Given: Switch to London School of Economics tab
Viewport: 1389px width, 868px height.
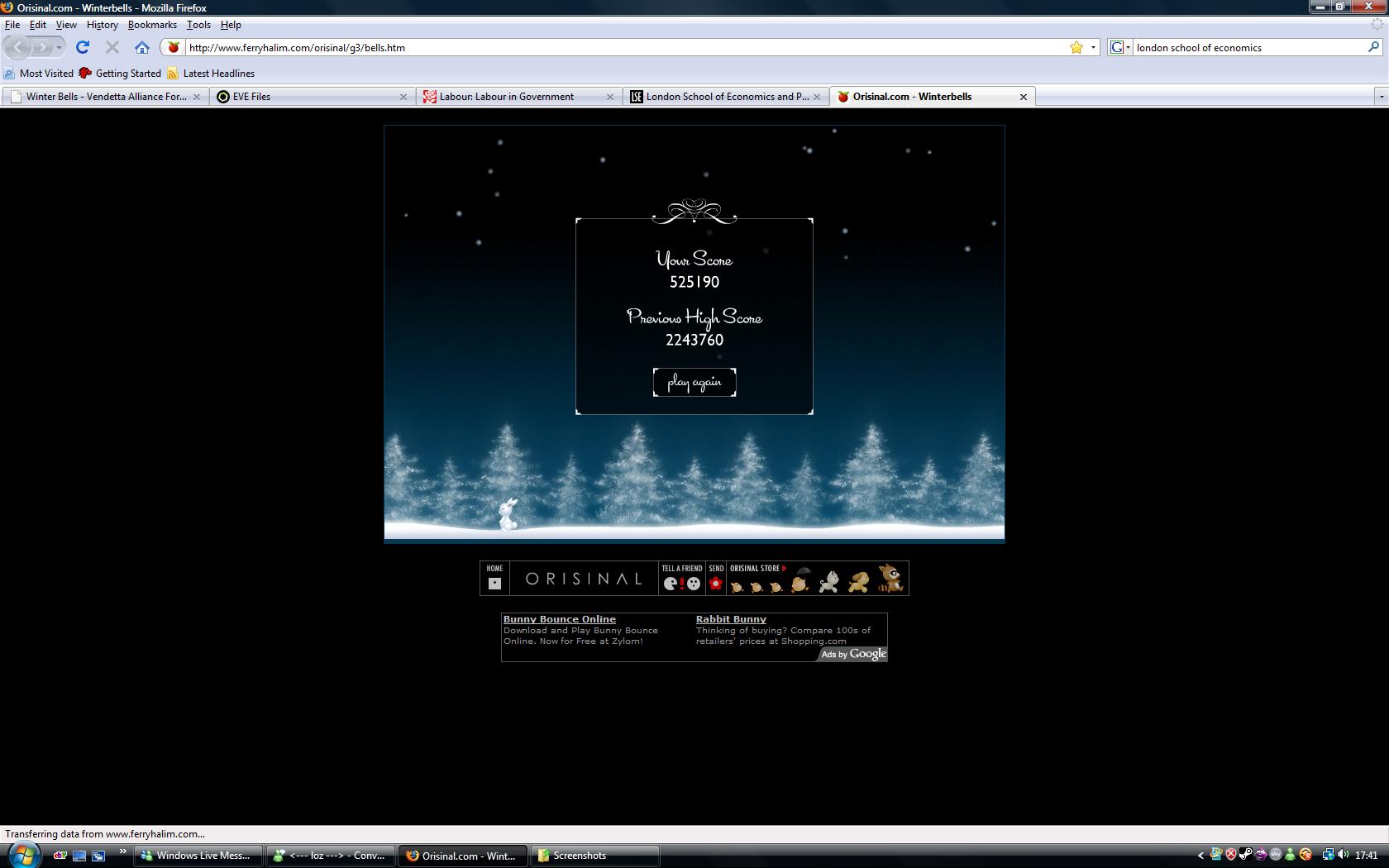Looking at the screenshot, I should click(725, 97).
